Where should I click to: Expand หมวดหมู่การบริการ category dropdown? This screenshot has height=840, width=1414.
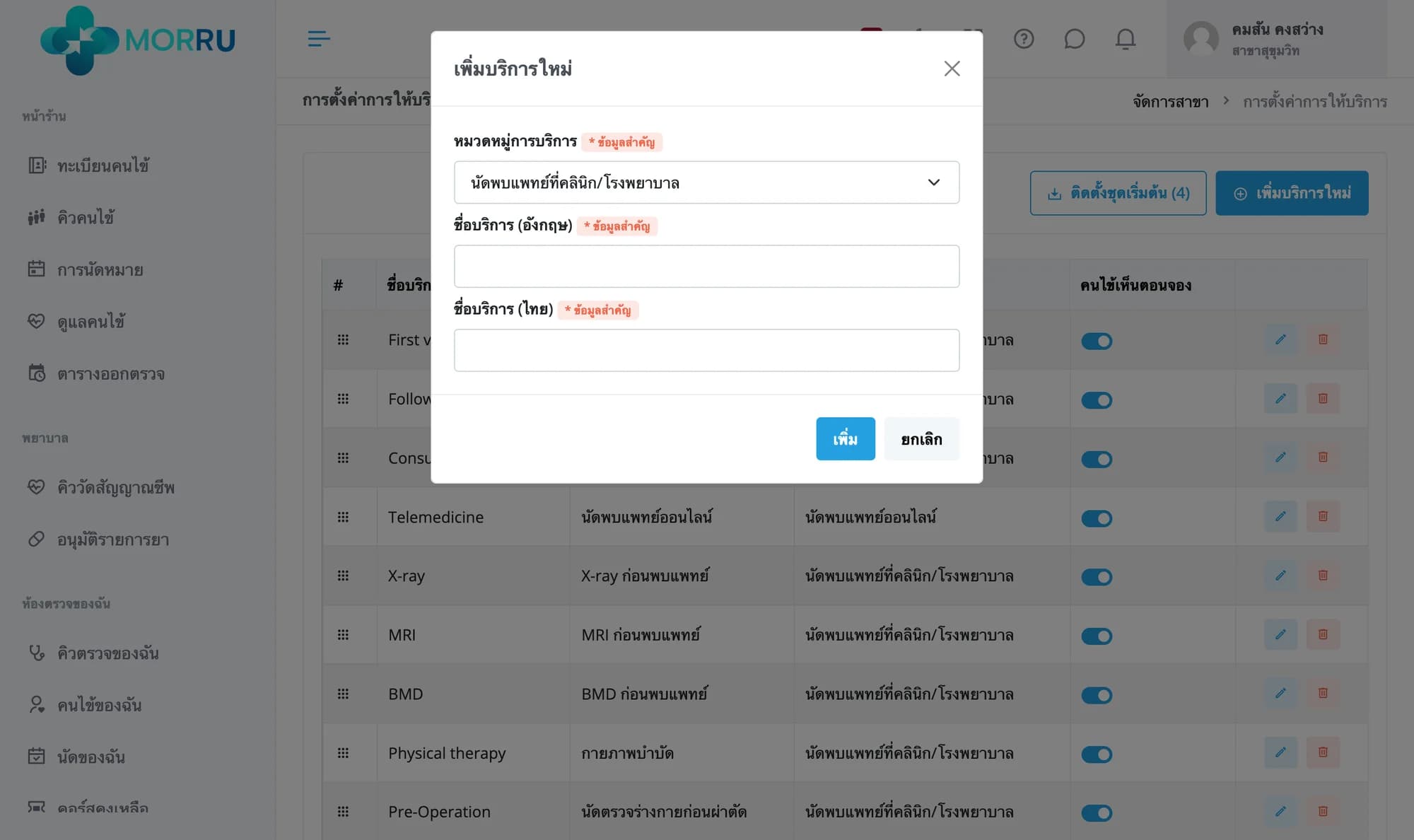(x=706, y=182)
